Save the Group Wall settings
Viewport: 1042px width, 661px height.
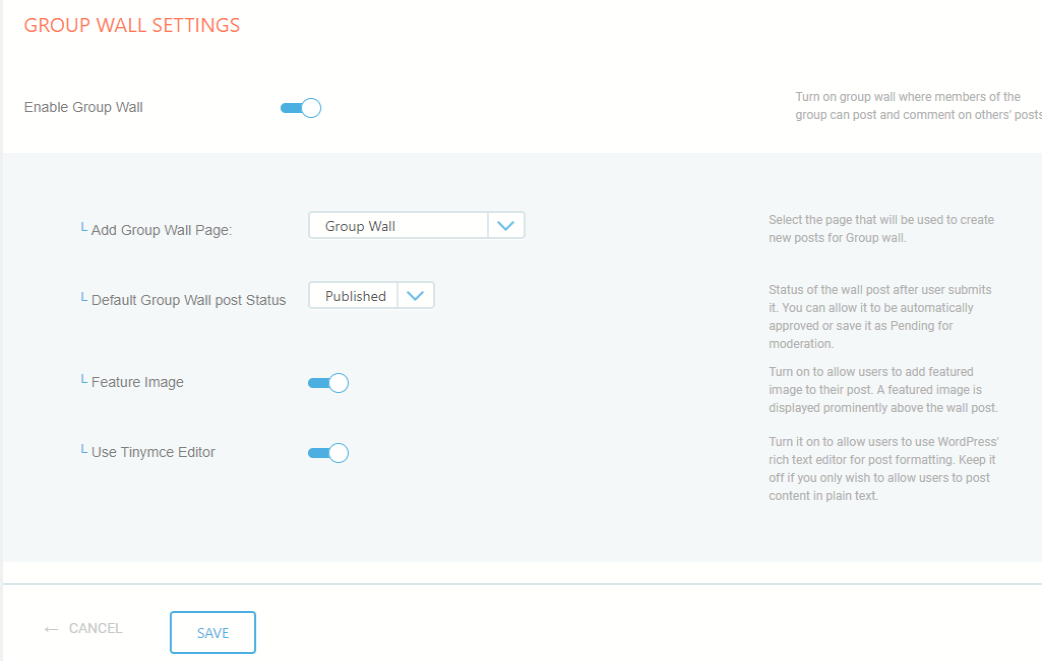[212, 632]
